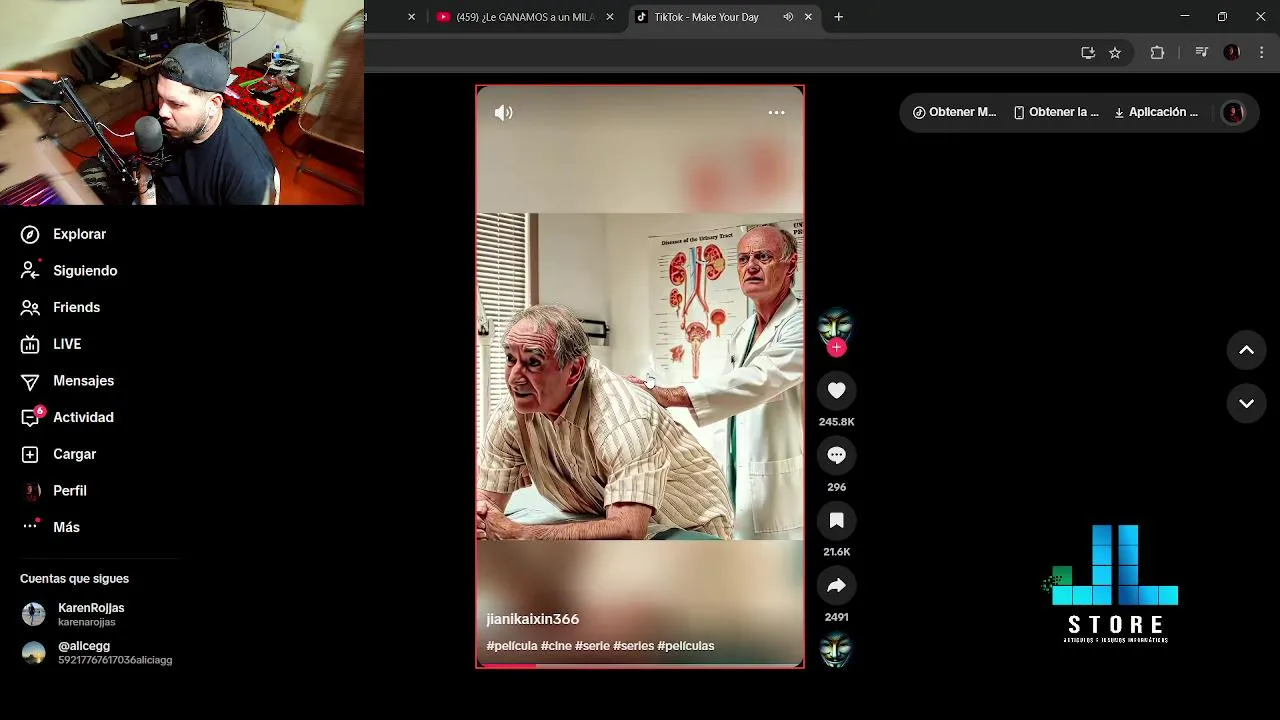Open a new browser tab
Screen dimensions: 1280x720
point(839,17)
